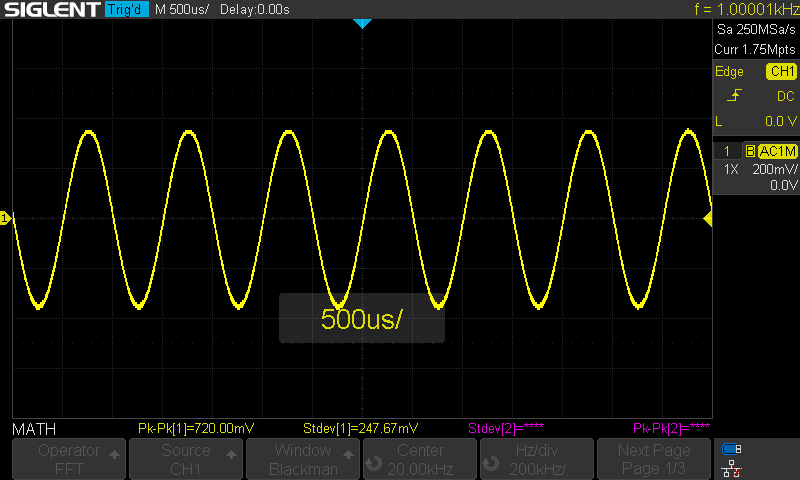The width and height of the screenshot is (800, 480).
Task: Click the AC1M coupling indicator
Action: [x=778, y=151]
